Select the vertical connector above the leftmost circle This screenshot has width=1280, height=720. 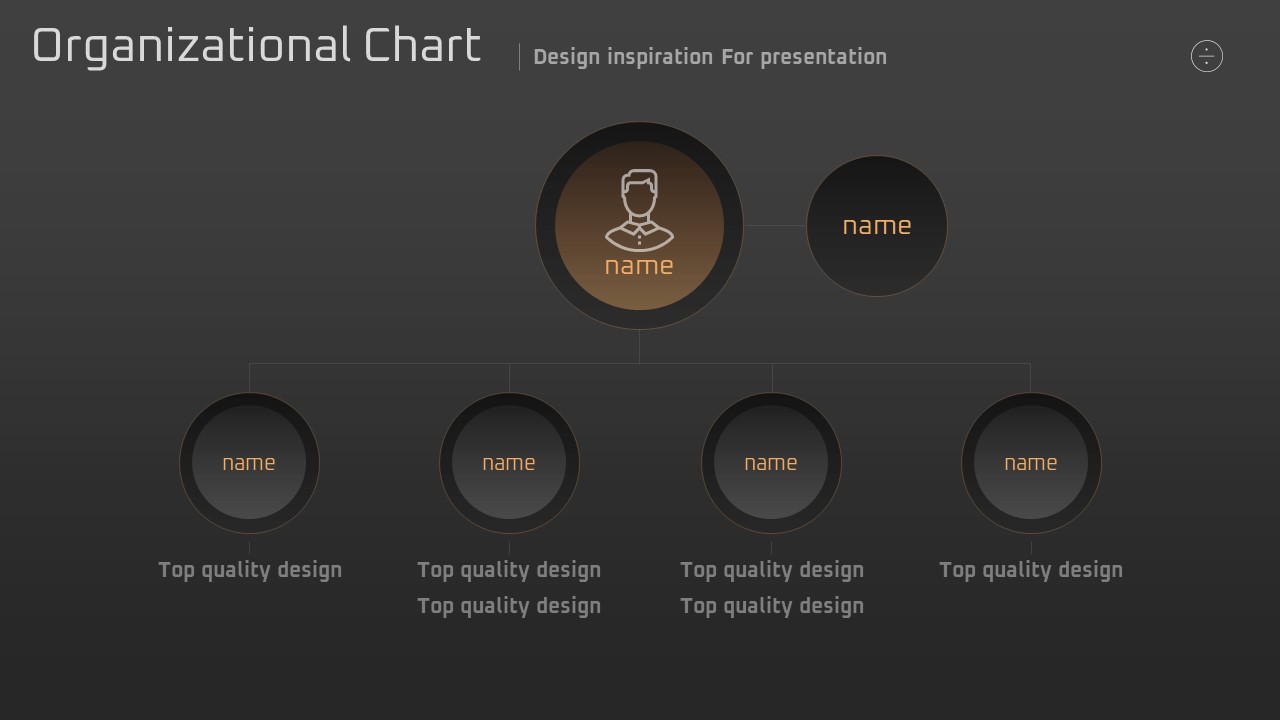(x=249, y=378)
